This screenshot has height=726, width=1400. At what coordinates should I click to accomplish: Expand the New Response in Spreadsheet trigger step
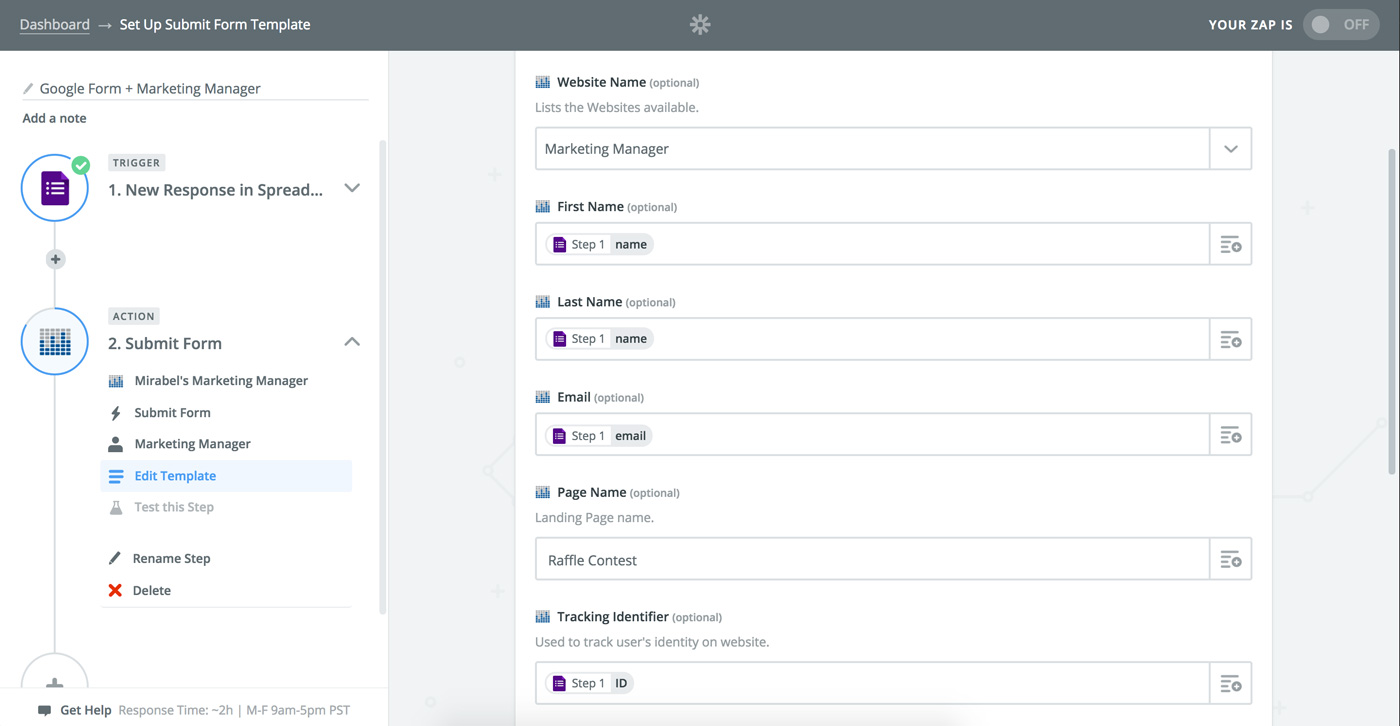(352, 188)
